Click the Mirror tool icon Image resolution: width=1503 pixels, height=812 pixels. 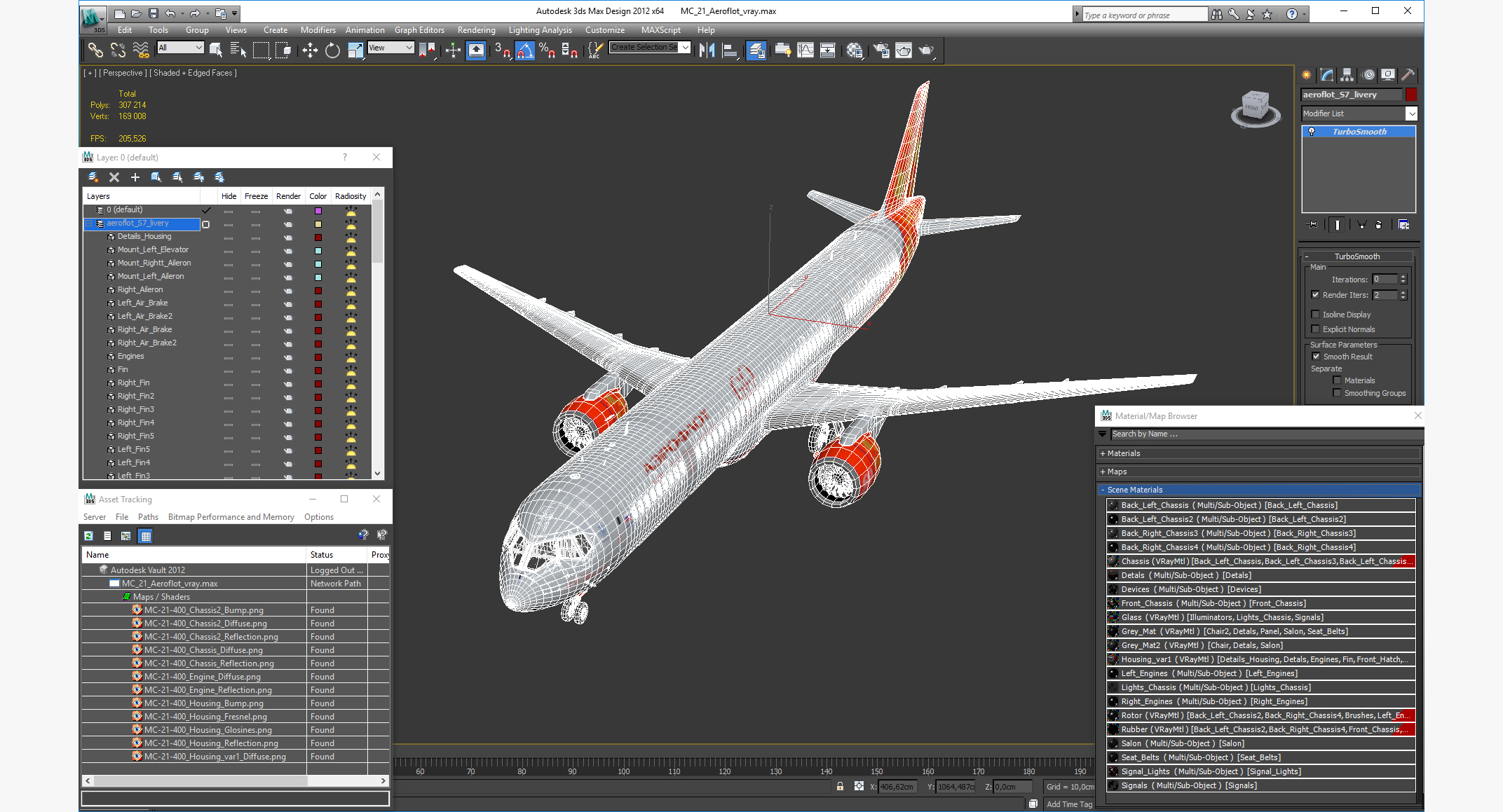coord(707,50)
